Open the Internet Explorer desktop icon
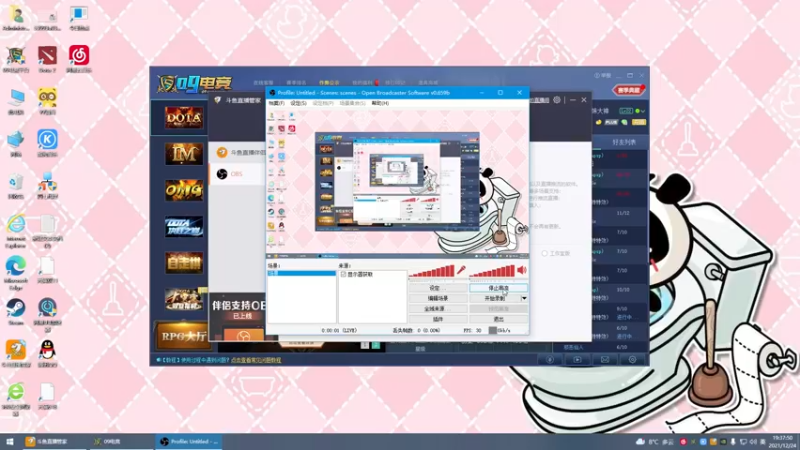 [16, 231]
